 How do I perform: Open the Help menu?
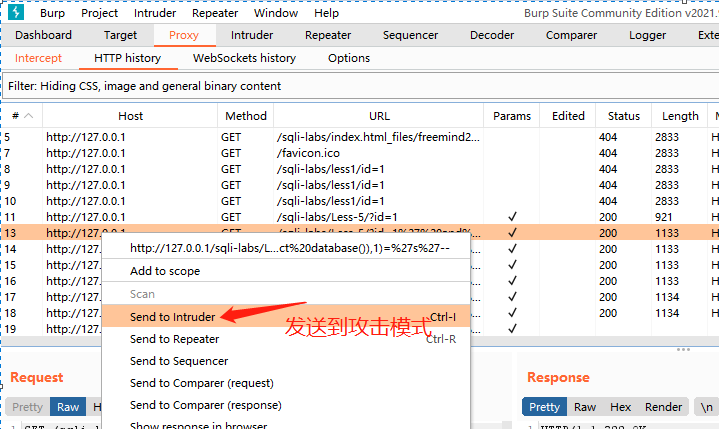coord(326,13)
